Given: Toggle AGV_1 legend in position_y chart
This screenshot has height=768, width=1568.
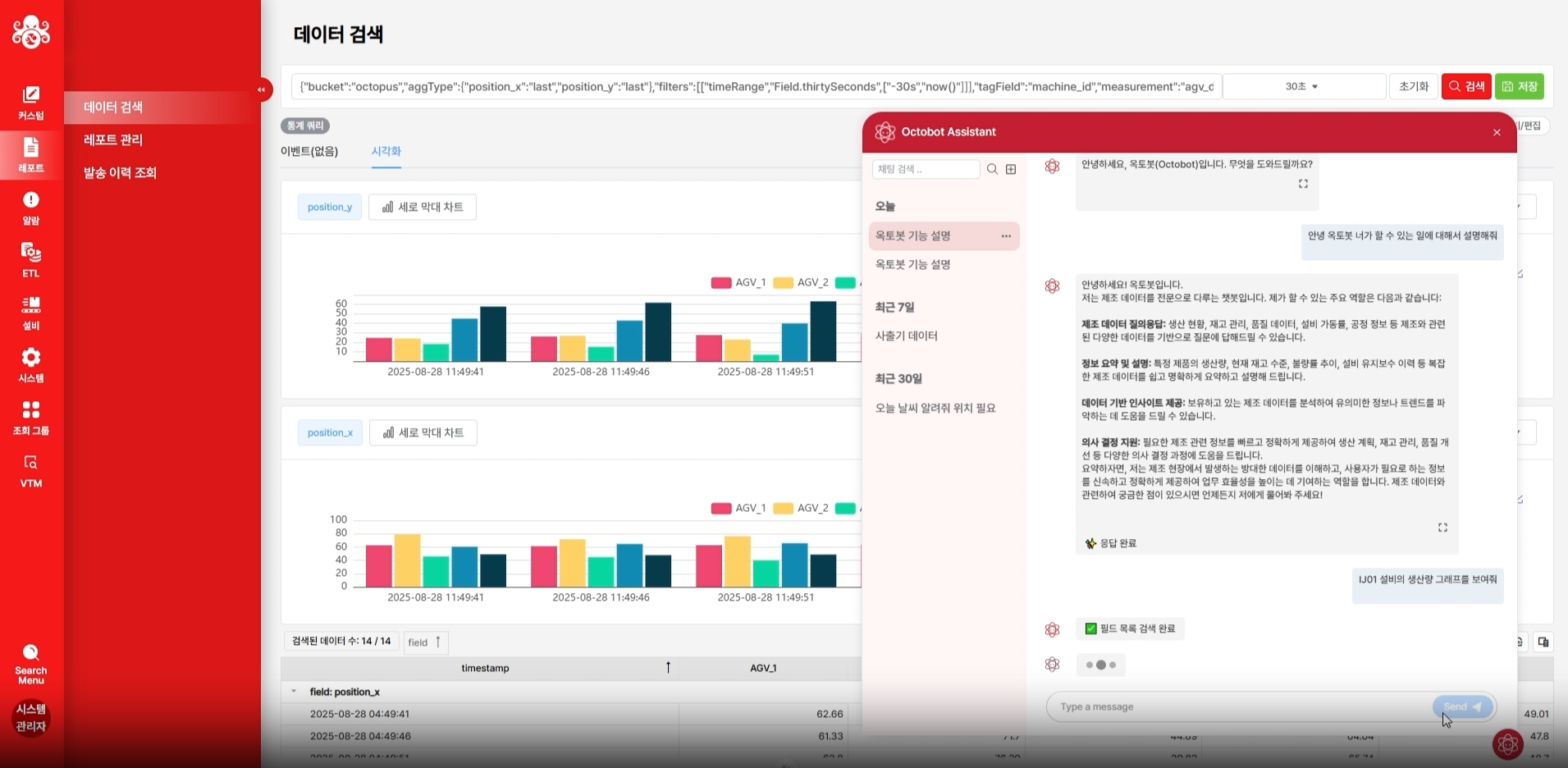Looking at the screenshot, I should 738,282.
